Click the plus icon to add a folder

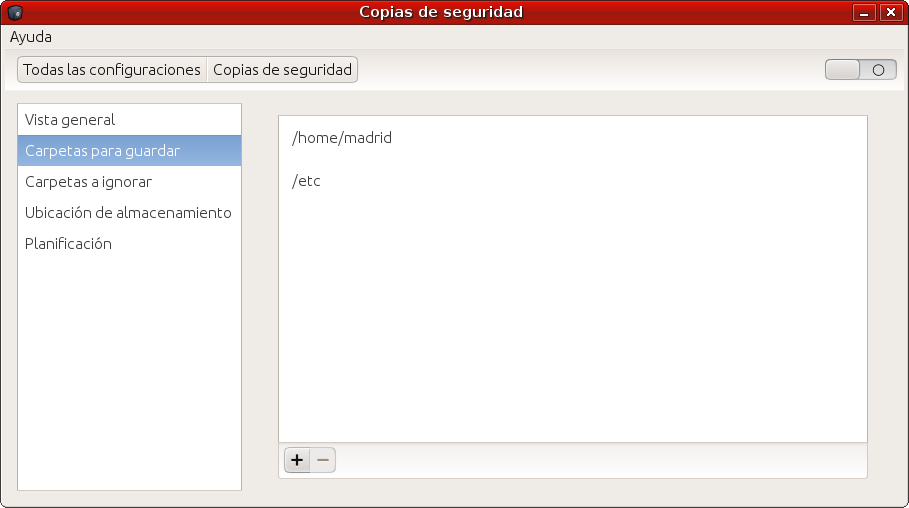297,460
